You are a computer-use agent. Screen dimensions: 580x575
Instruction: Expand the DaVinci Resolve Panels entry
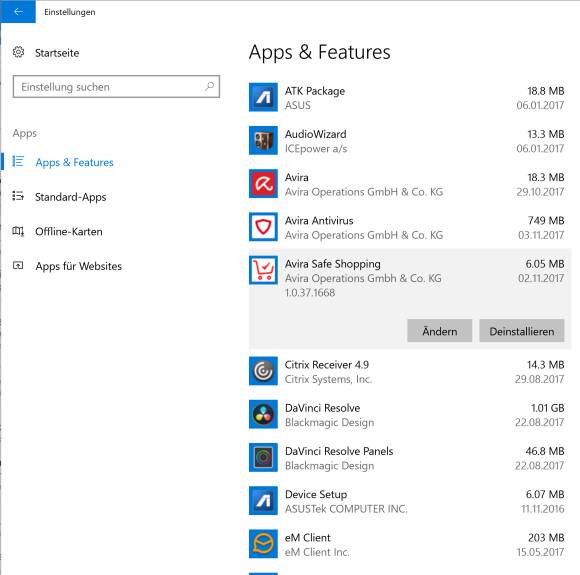click(409, 458)
